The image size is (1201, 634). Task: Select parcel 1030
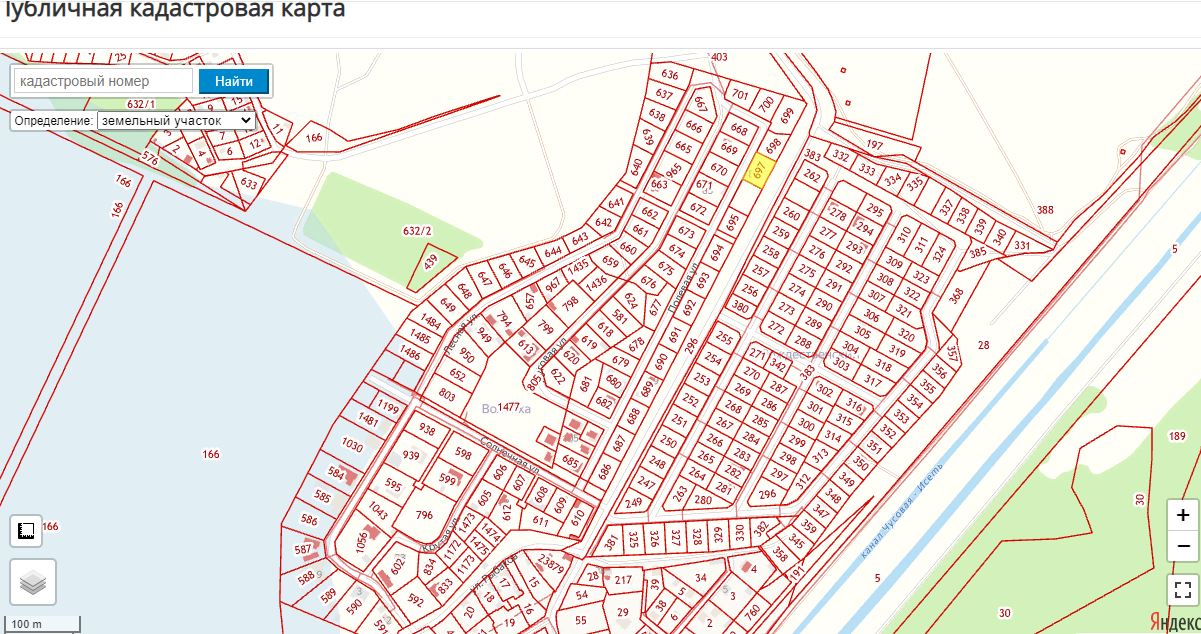point(352,445)
